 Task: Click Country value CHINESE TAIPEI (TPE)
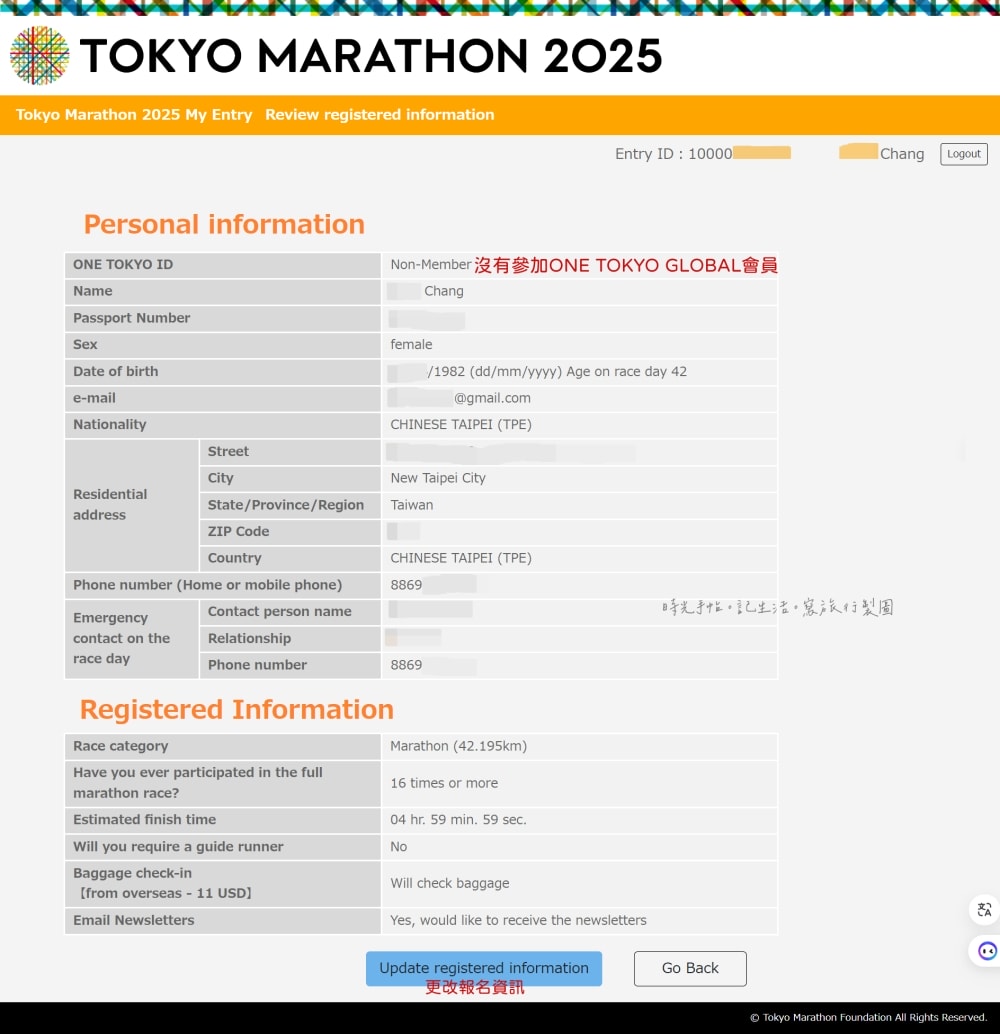[x=460, y=558]
